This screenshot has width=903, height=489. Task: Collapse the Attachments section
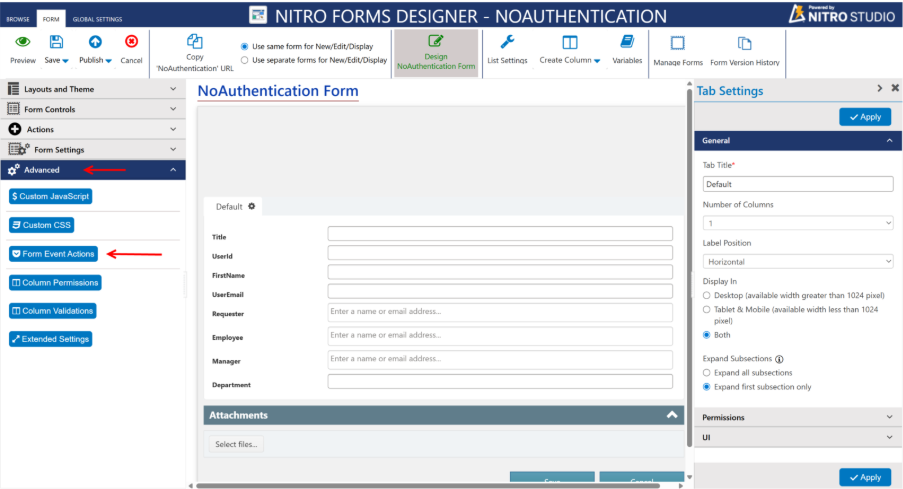tap(672, 414)
